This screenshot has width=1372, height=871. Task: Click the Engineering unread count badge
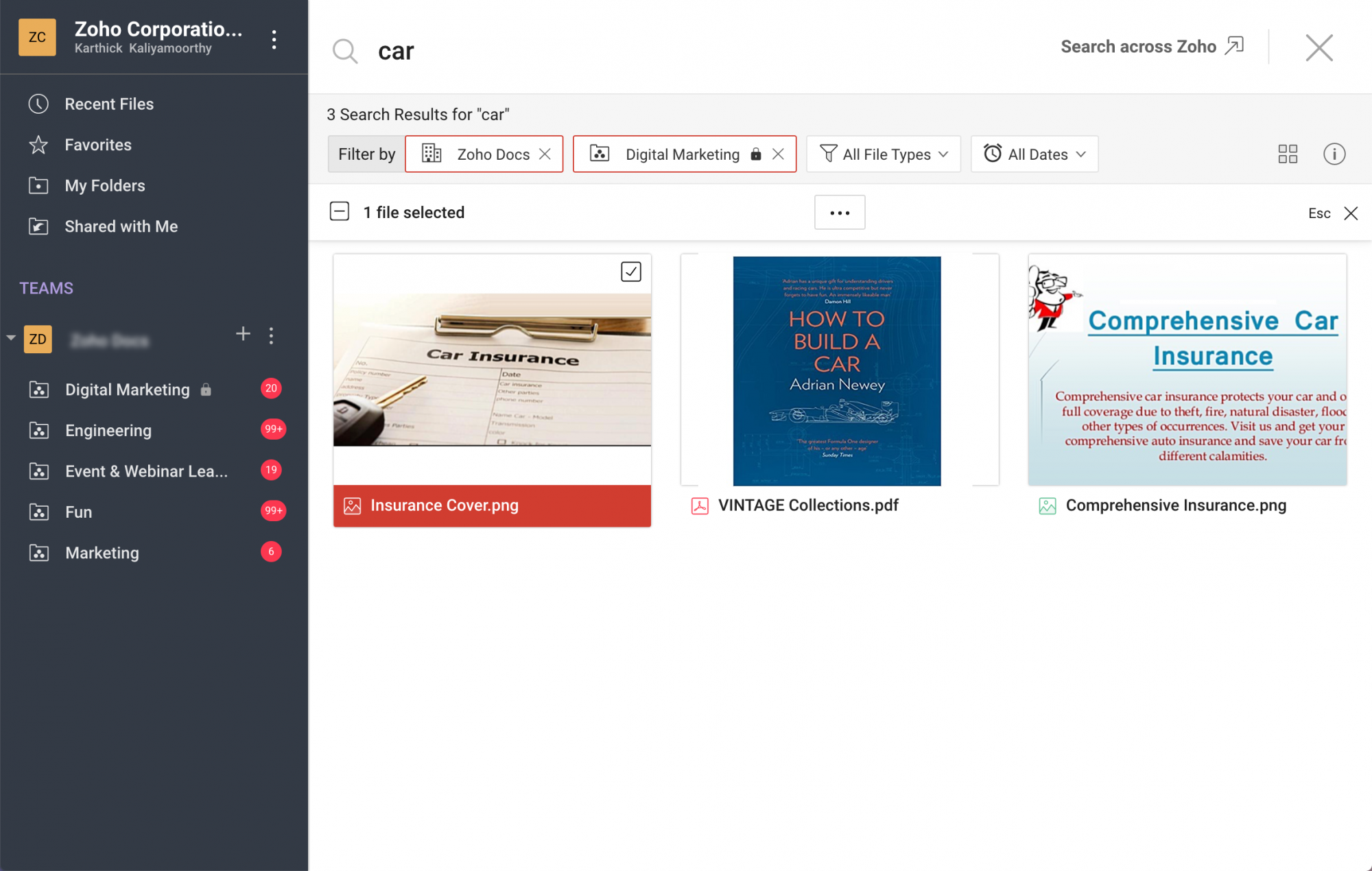[x=273, y=429]
